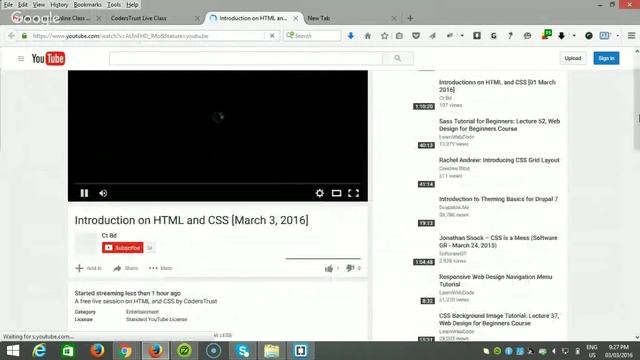Open the History menu
Viewport: 640px width, 360px height.
click(x=59, y=5)
